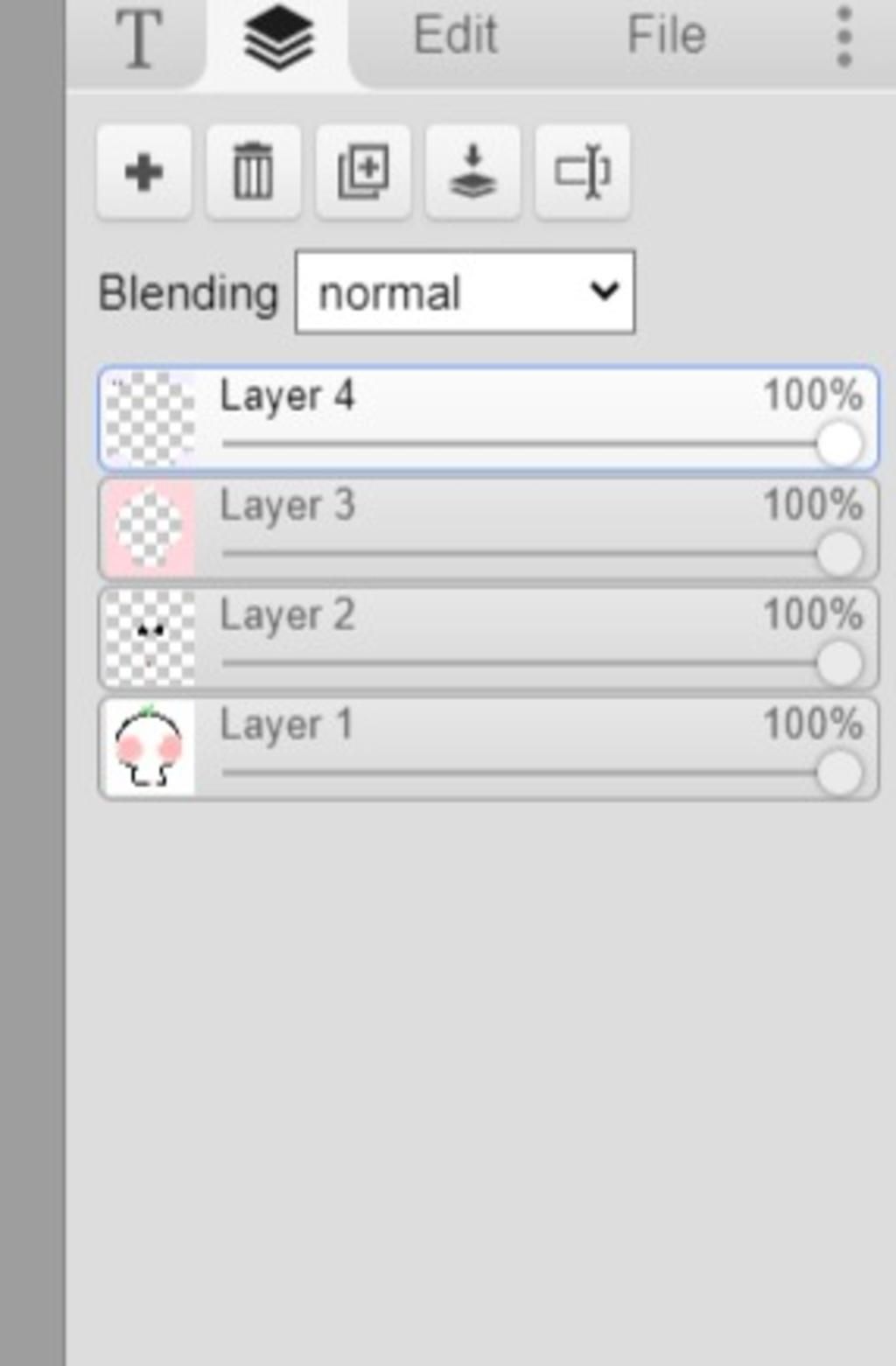Image resolution: width=896 pixels, height=1366 pixels.
Task: Click Layer 3 opacity slider handle
Action: [x=840, y=554]
